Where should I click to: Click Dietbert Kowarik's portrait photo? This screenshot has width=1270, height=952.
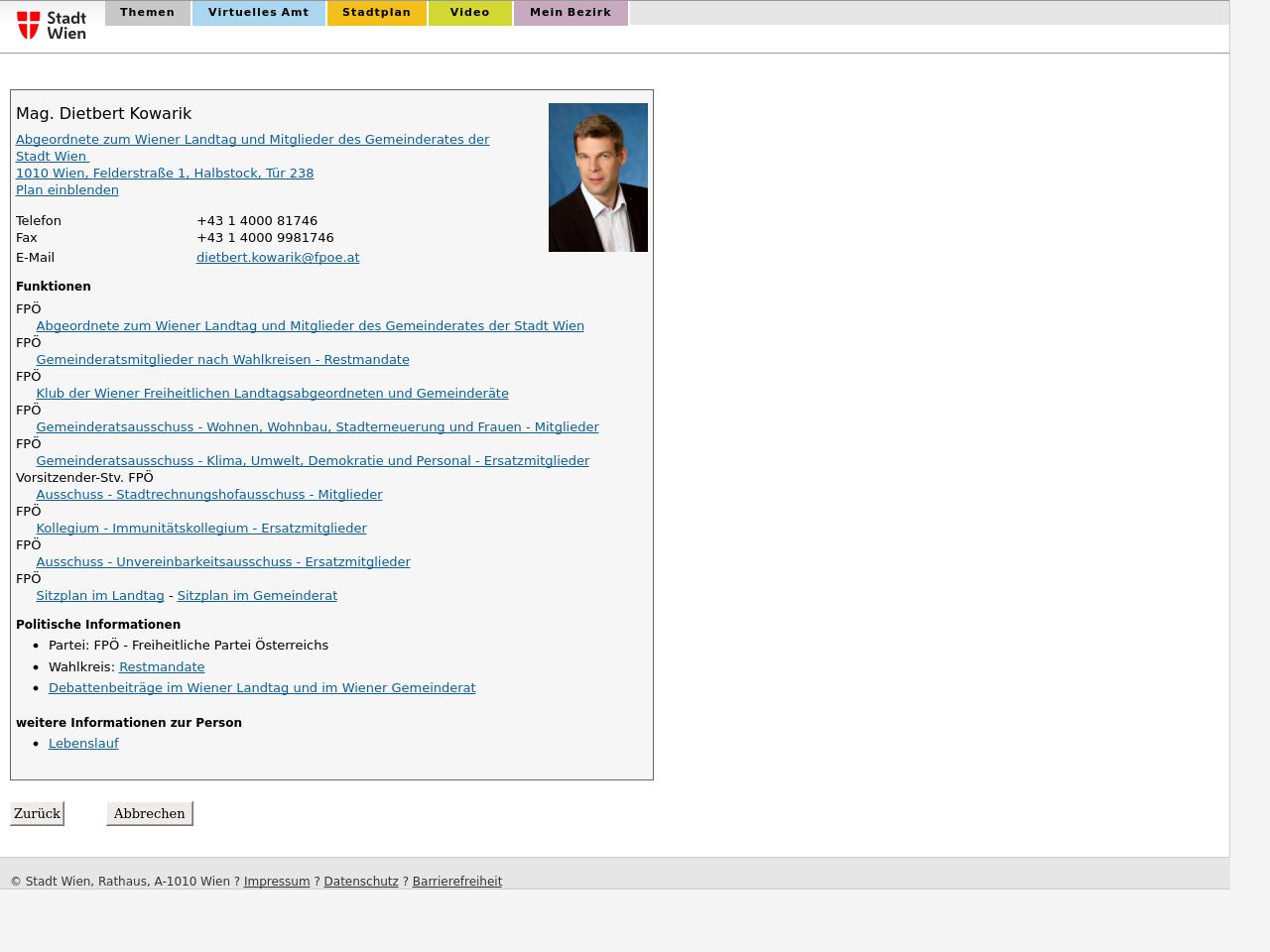coord(597,178)
